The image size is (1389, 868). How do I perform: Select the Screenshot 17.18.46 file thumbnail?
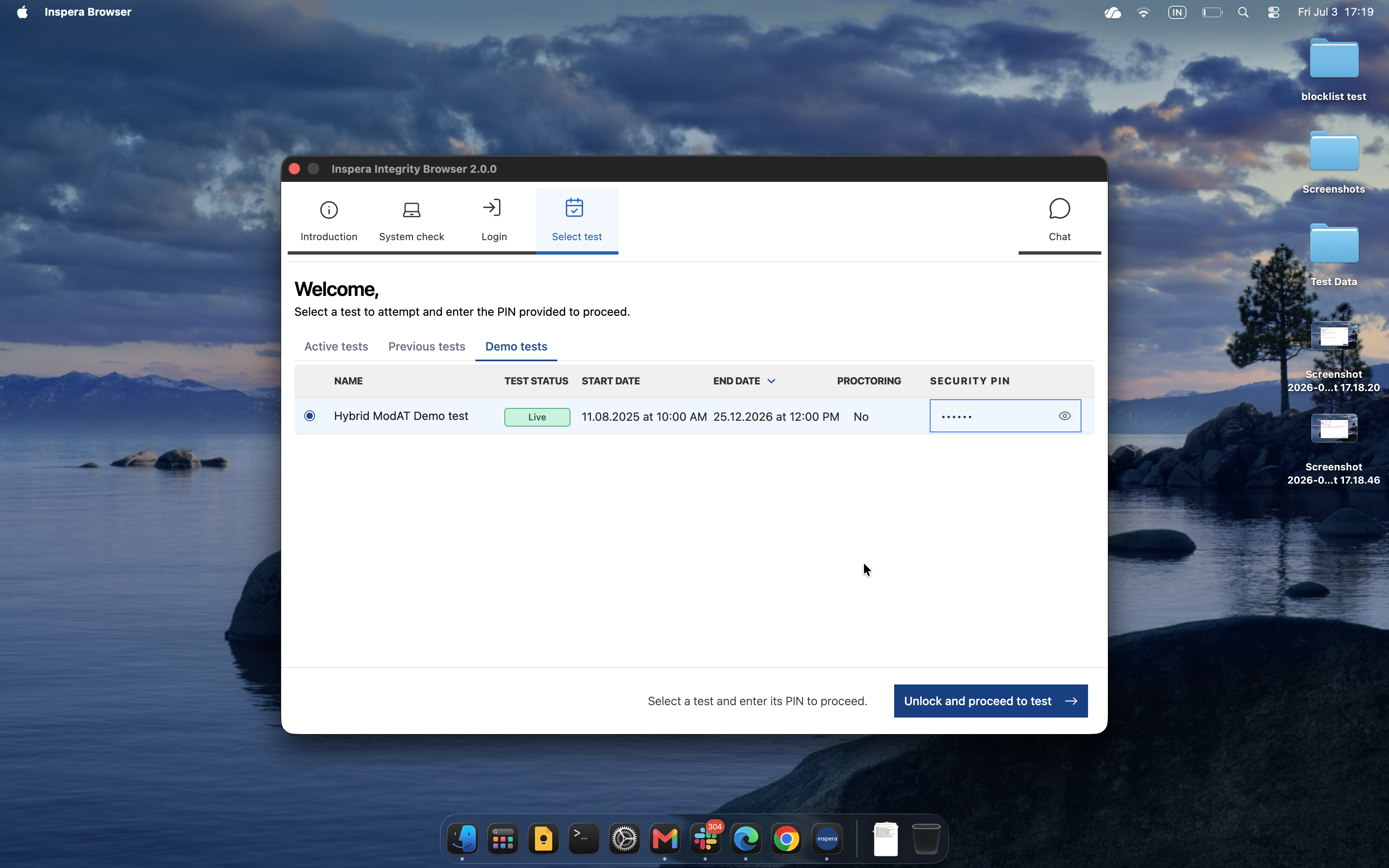coord(1334,429)
